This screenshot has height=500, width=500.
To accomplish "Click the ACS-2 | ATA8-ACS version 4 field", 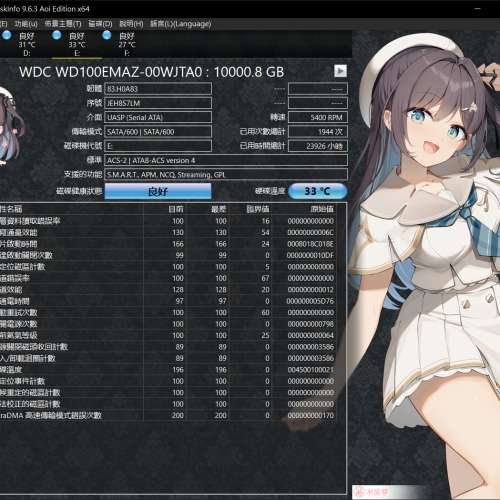I will pos(226,160).
